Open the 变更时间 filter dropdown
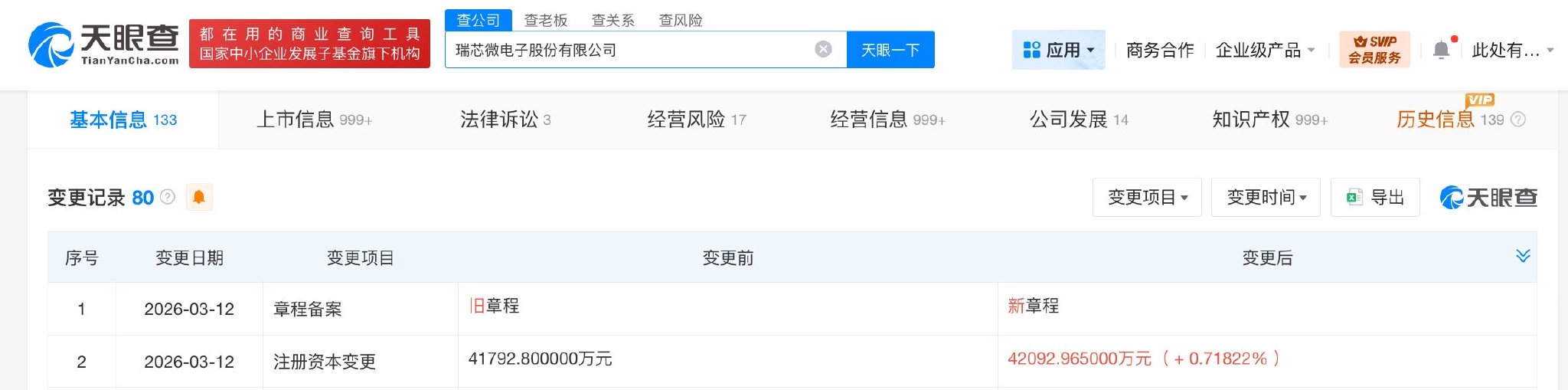This screenshot has width=1568, height=390. coord(1266,198)
